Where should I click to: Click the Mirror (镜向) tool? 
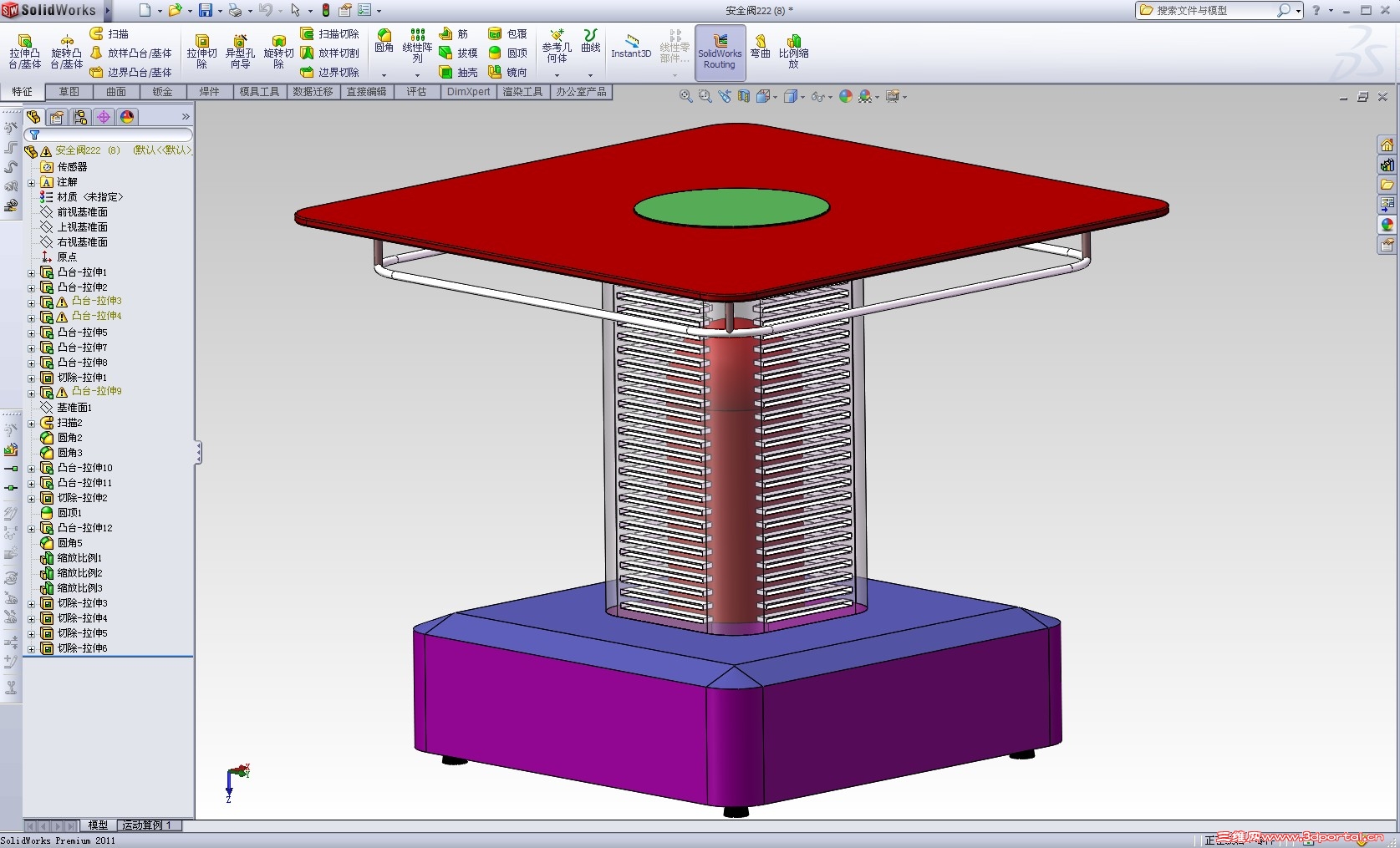507,72
